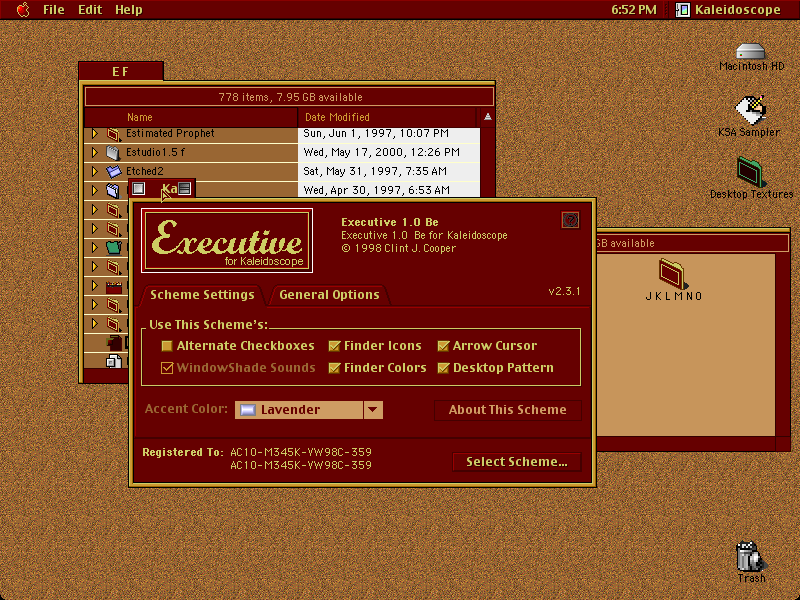The image size is (800, 600).
Task: Open the Kaleidoscope application menu
Action: [x=728, y=10]
